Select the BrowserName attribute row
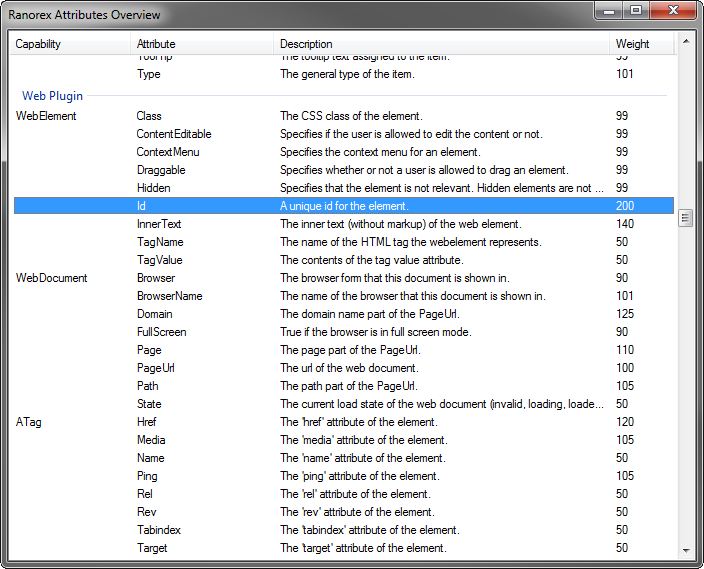The width and height of the screenshot is (704, 569). point(344,296)
